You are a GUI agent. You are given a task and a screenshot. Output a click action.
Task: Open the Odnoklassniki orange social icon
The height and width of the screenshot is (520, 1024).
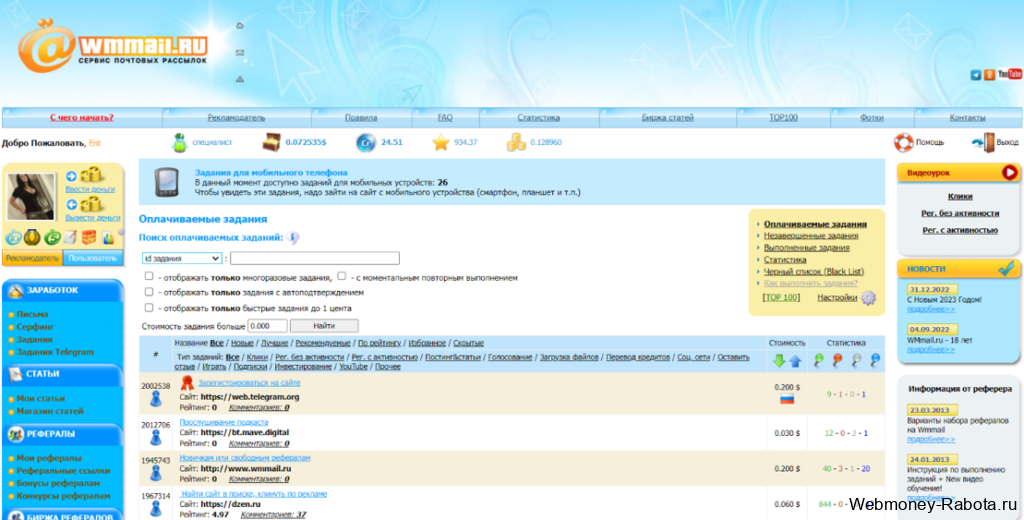click(989, 74)
